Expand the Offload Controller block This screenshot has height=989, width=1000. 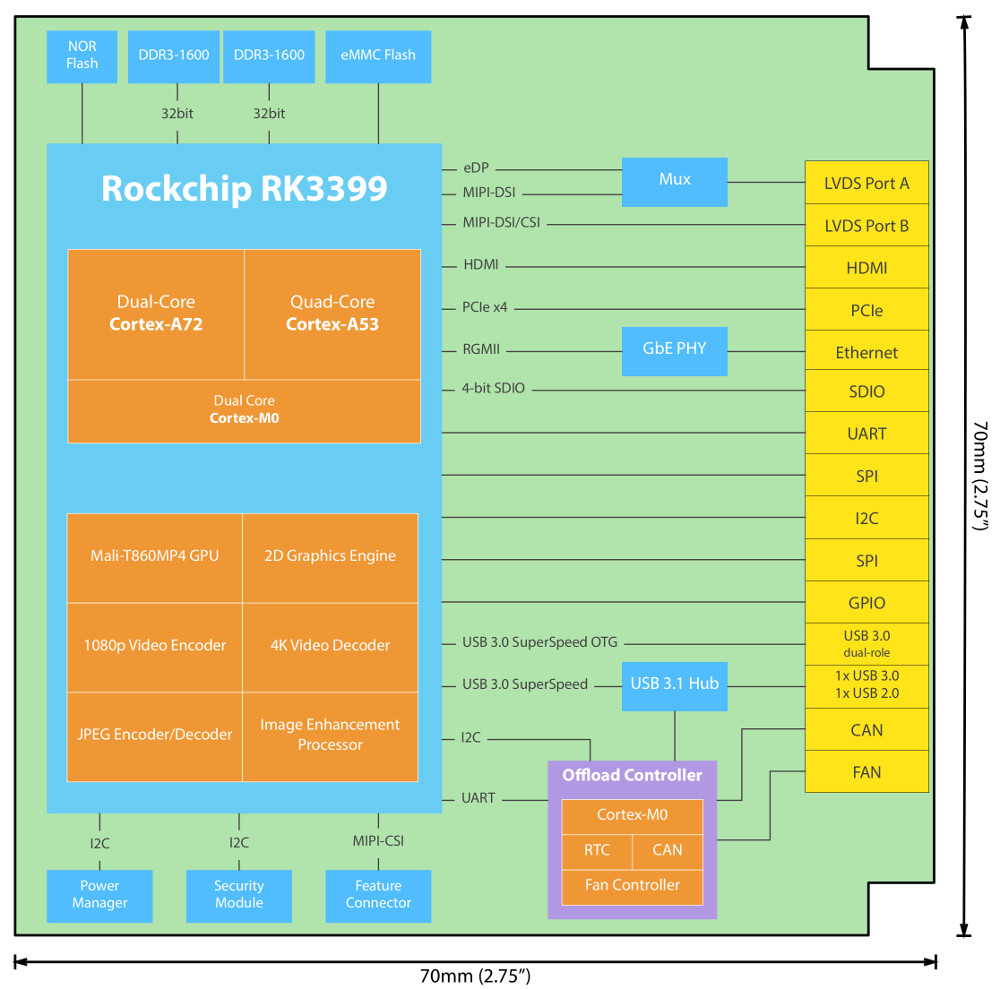point(632,775)
